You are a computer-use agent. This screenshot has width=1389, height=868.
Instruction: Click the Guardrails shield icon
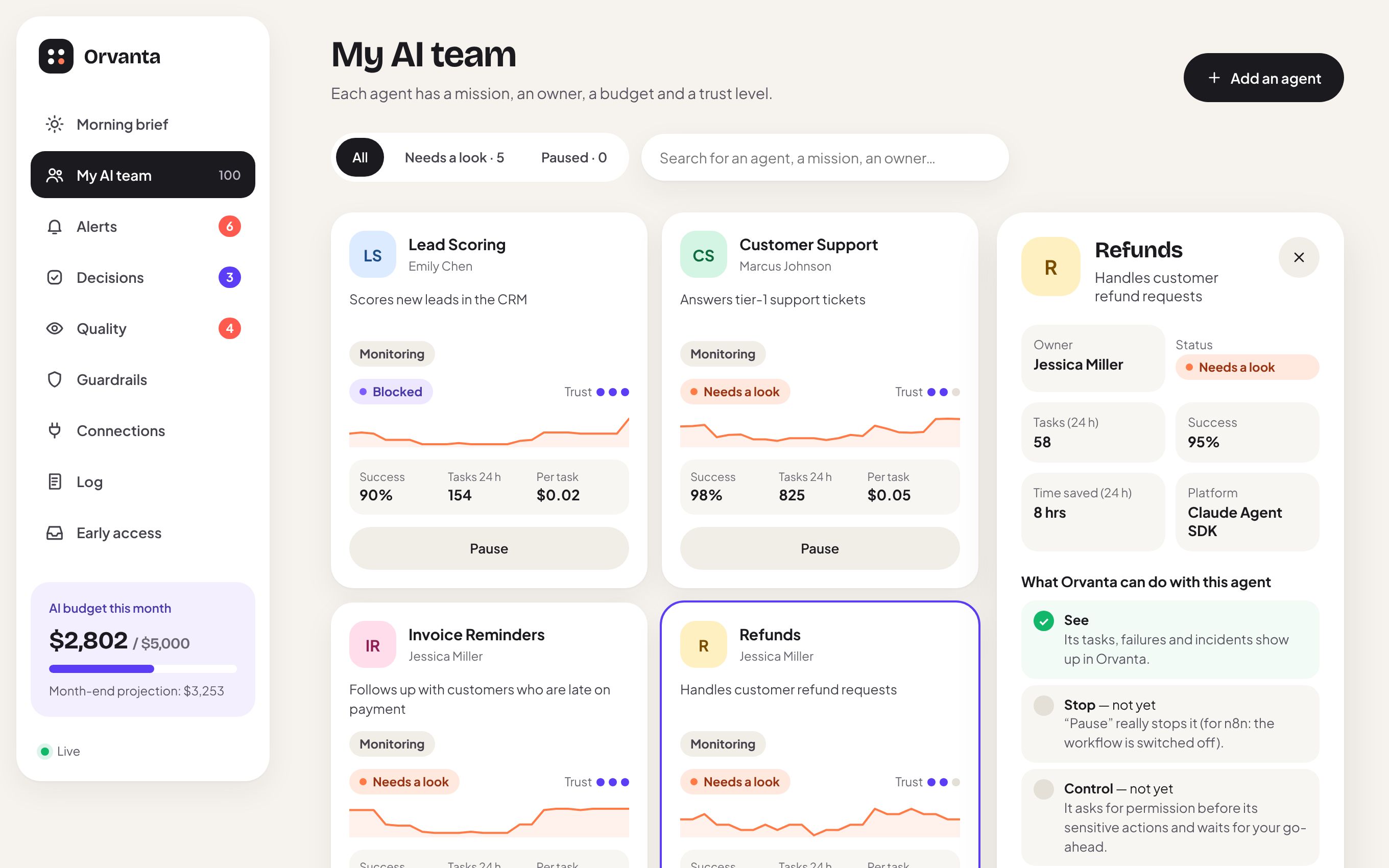pyautogui.click(x=55, y=379)
